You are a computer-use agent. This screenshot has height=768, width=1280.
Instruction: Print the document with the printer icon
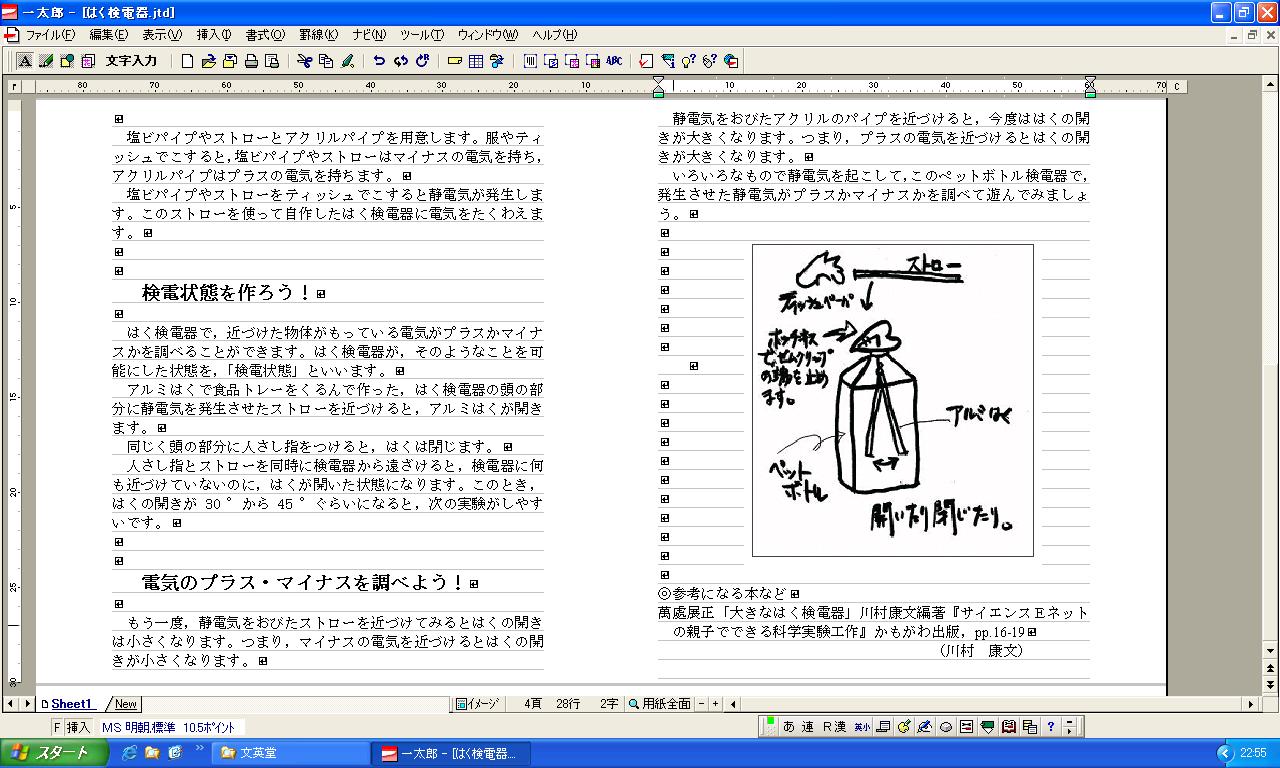tap(251, 61)
